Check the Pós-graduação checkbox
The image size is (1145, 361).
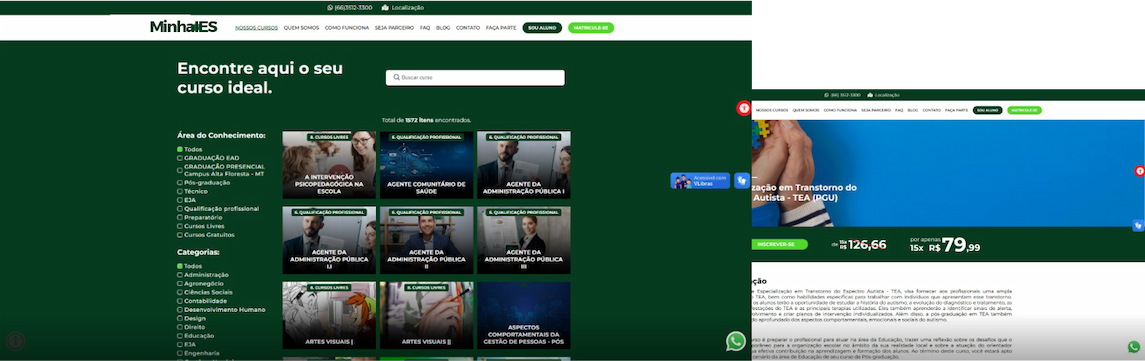pos(180,183)
